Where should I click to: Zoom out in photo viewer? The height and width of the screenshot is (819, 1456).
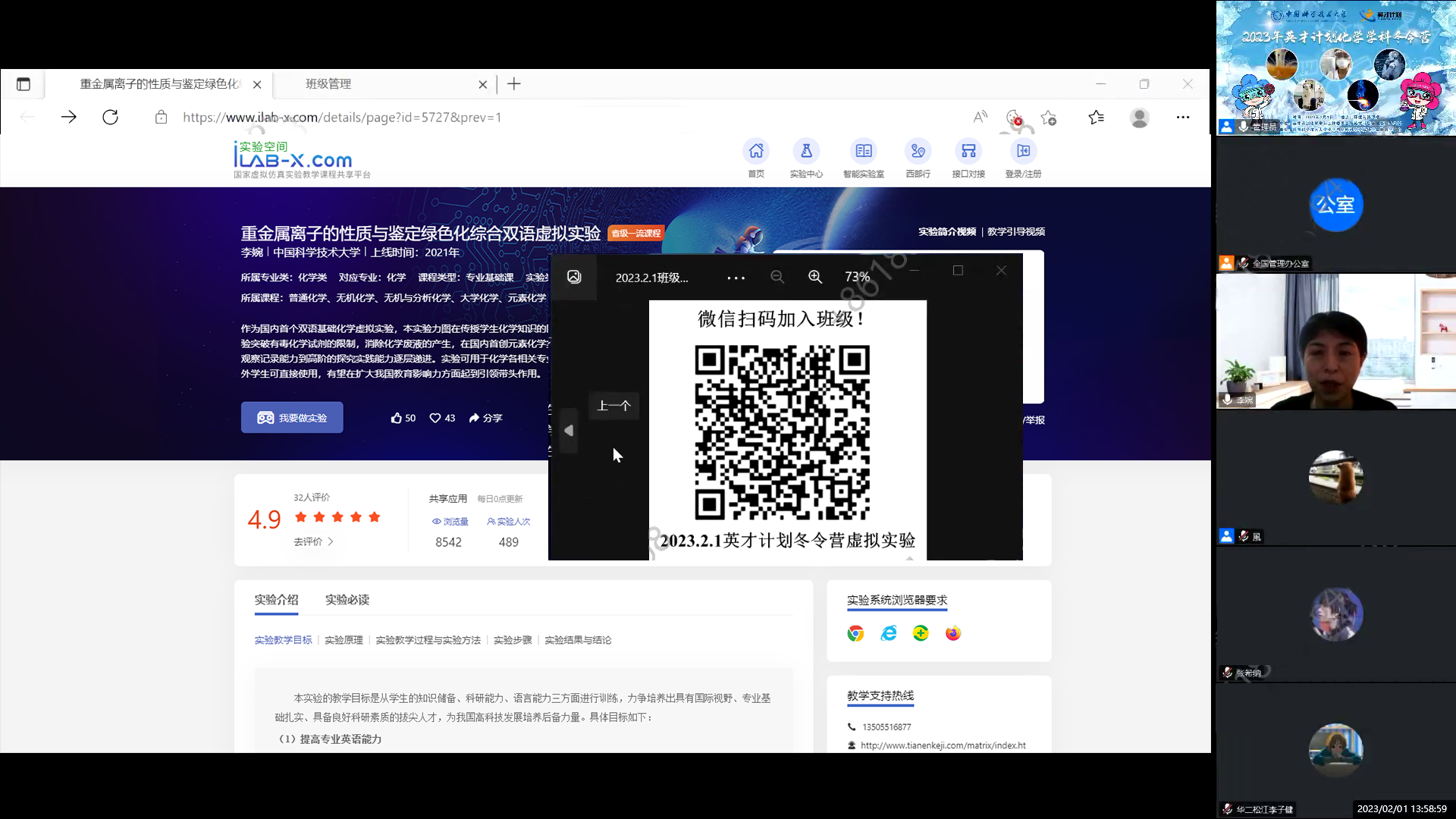coord(777,277)
